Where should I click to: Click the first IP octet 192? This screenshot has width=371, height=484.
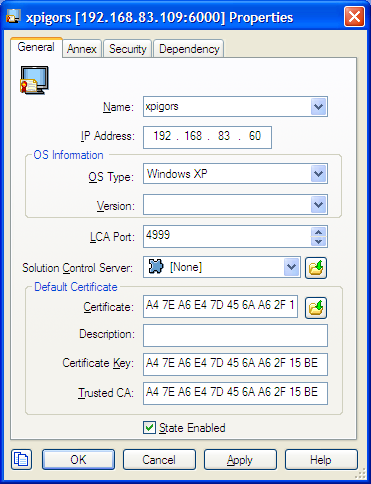tap(162, 136)
